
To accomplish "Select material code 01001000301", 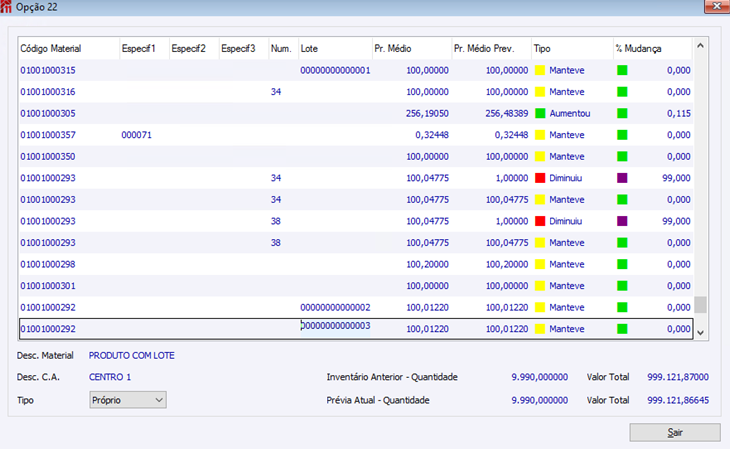I will tap(47, 286).
